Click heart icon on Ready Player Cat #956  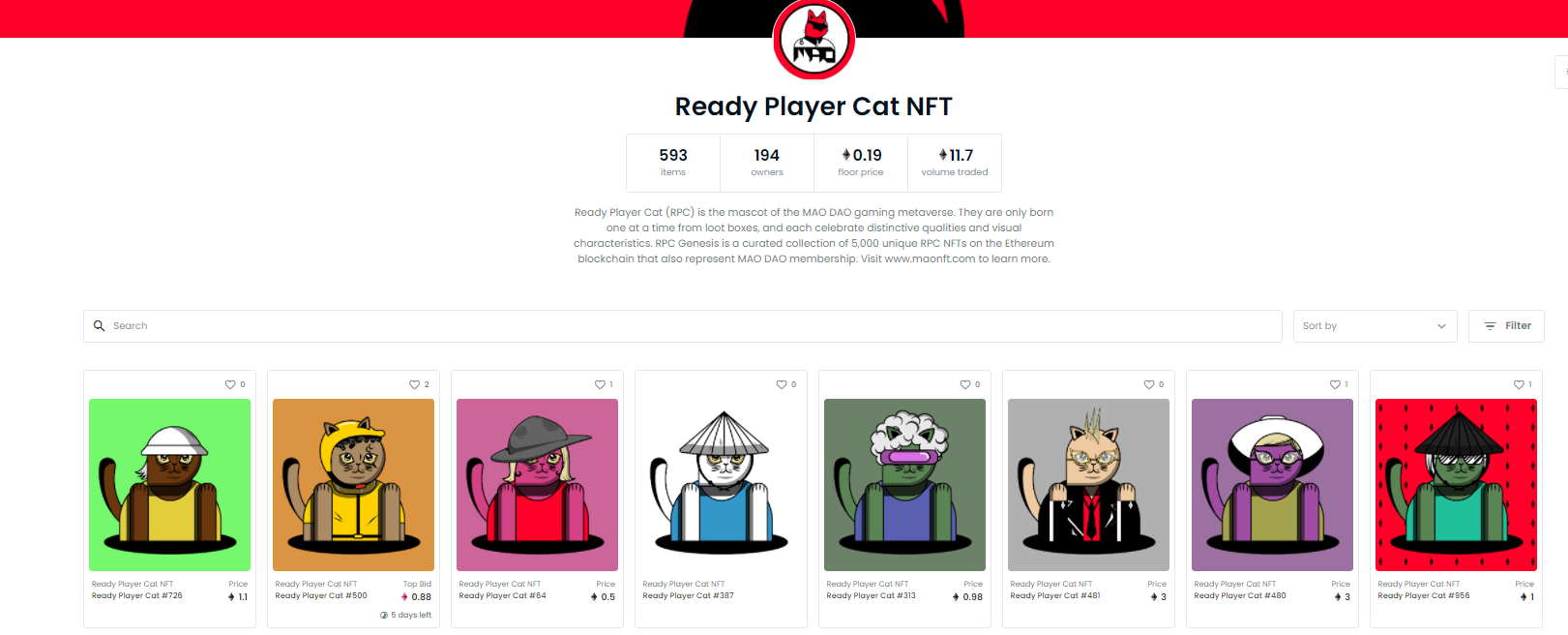1519,384
